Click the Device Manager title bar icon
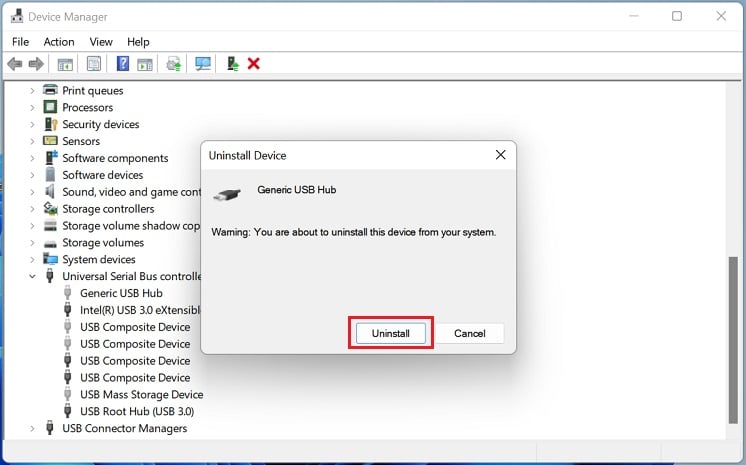The width and height of the screenshot is (746, 465). [x=17, y=16]
